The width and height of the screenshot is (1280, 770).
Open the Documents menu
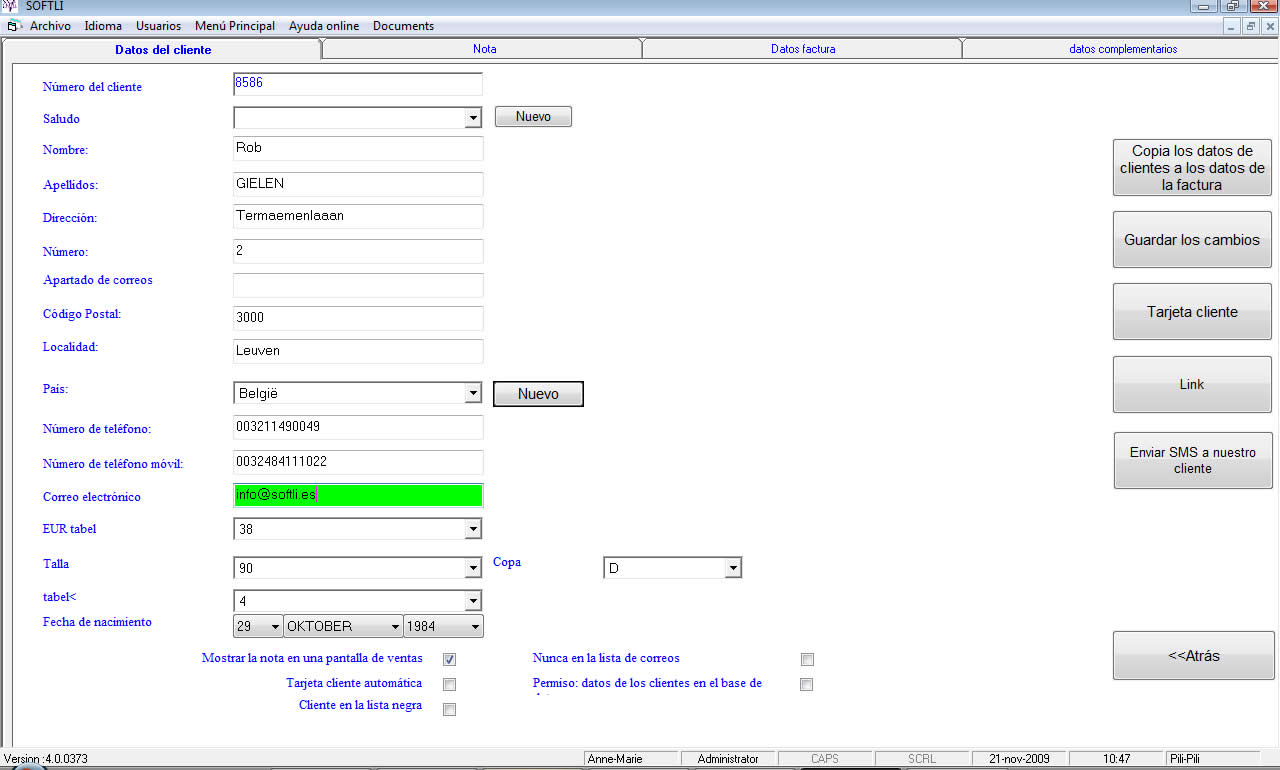(x=403, y=26)
